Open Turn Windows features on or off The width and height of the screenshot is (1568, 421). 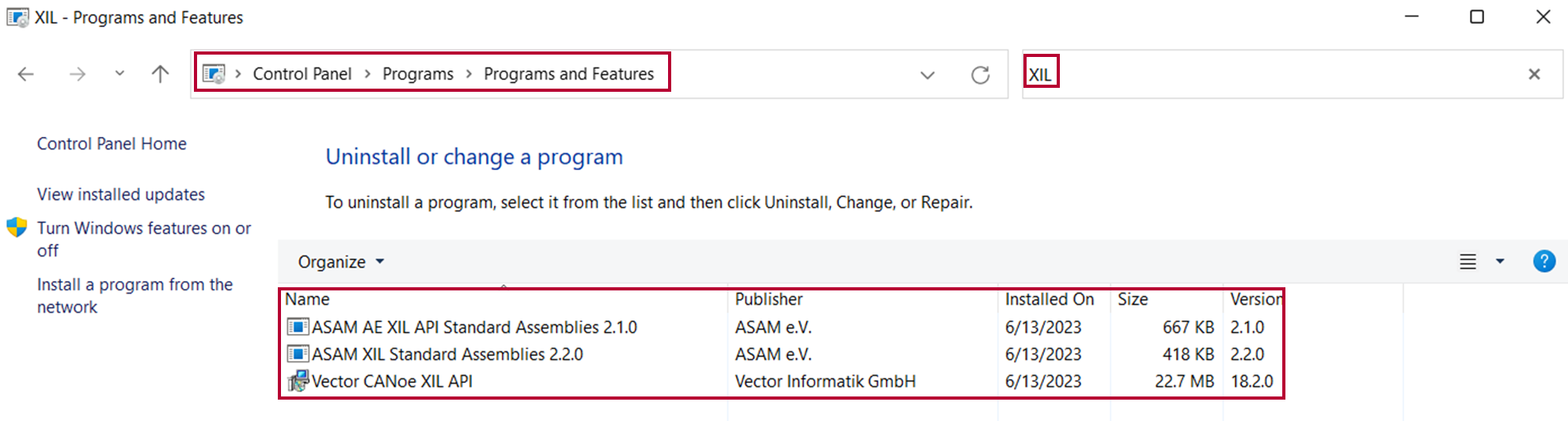(x=143, y=239)
